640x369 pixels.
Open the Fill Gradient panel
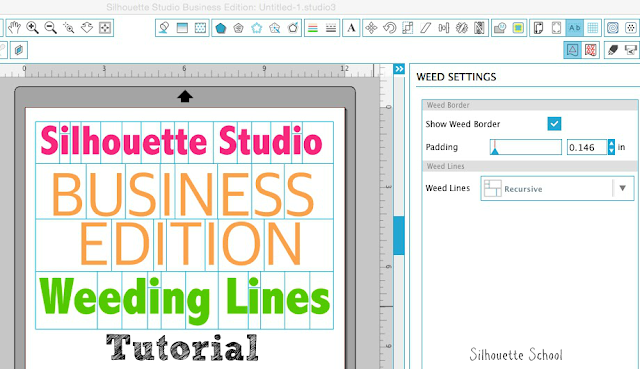(x=182, y=28)
